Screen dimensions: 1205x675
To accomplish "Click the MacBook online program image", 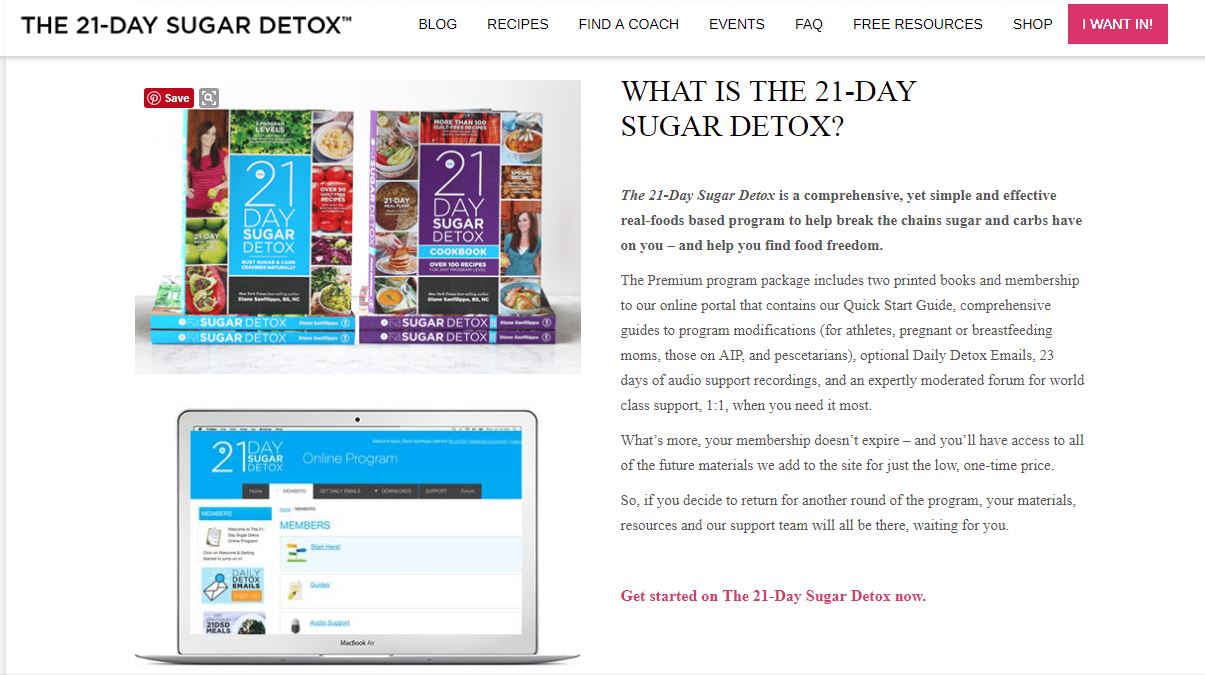I will point(357,536).
